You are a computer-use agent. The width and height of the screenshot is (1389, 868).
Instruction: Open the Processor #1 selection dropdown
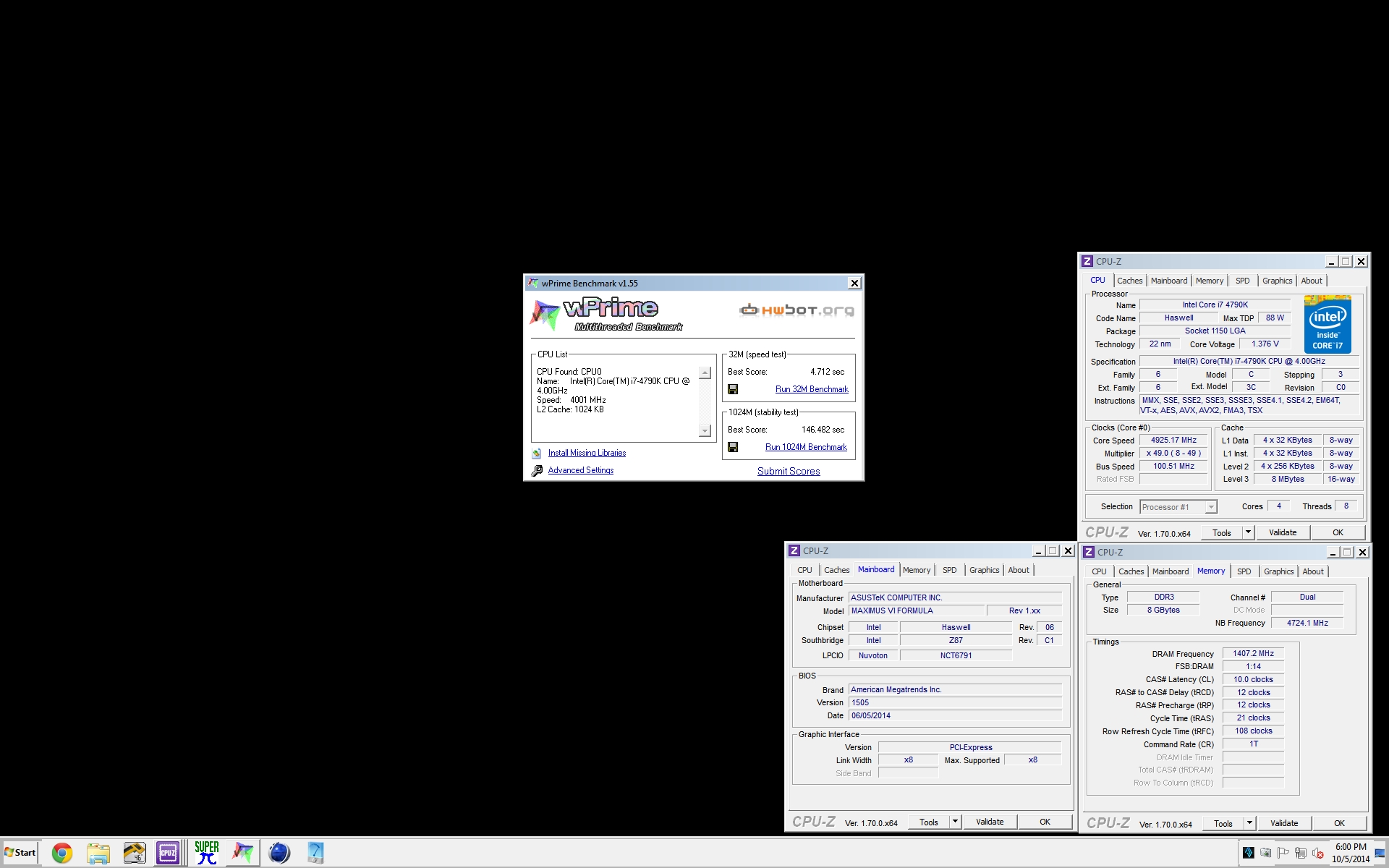(x=1178, y=507)
